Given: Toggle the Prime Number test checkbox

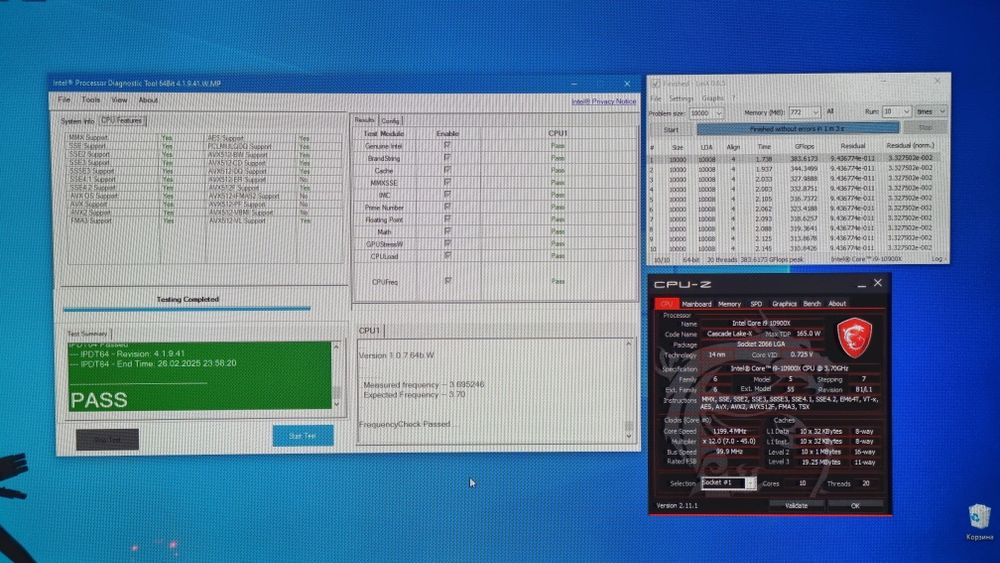Looking at the screenshot, I should click(x=447, y=207).
